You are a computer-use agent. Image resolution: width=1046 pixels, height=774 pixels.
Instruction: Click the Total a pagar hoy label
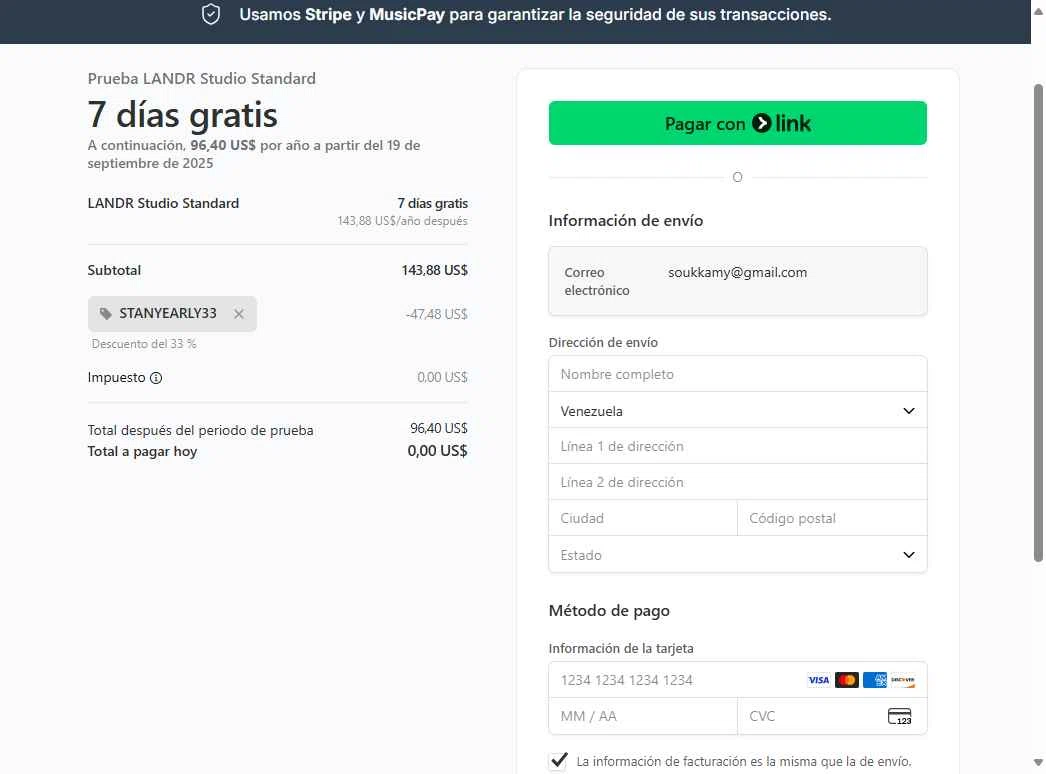point(142,452)
